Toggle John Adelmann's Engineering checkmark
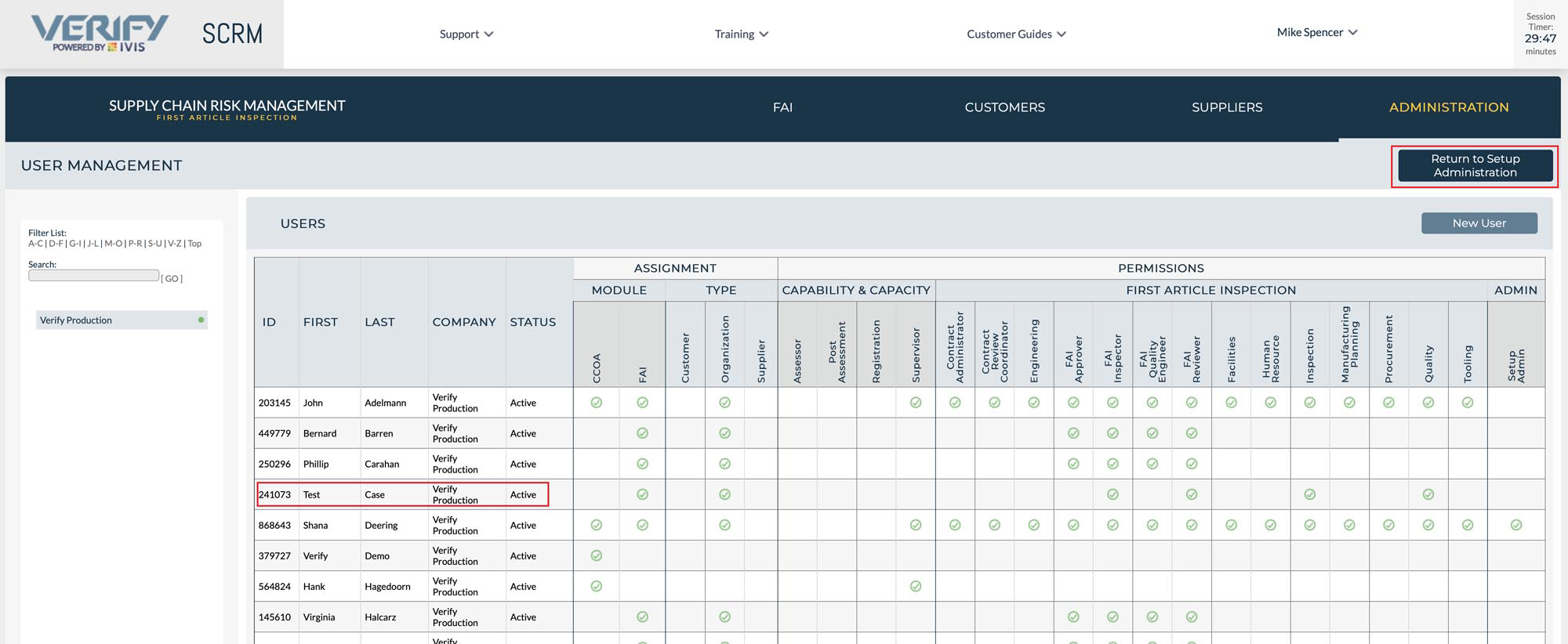 [1034, 403]
